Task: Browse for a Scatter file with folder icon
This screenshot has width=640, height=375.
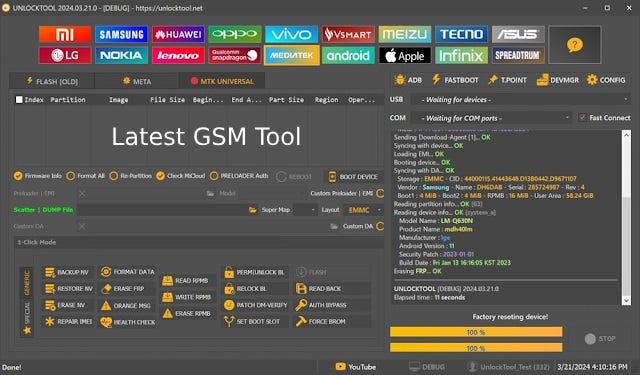Action: (253, 210)
